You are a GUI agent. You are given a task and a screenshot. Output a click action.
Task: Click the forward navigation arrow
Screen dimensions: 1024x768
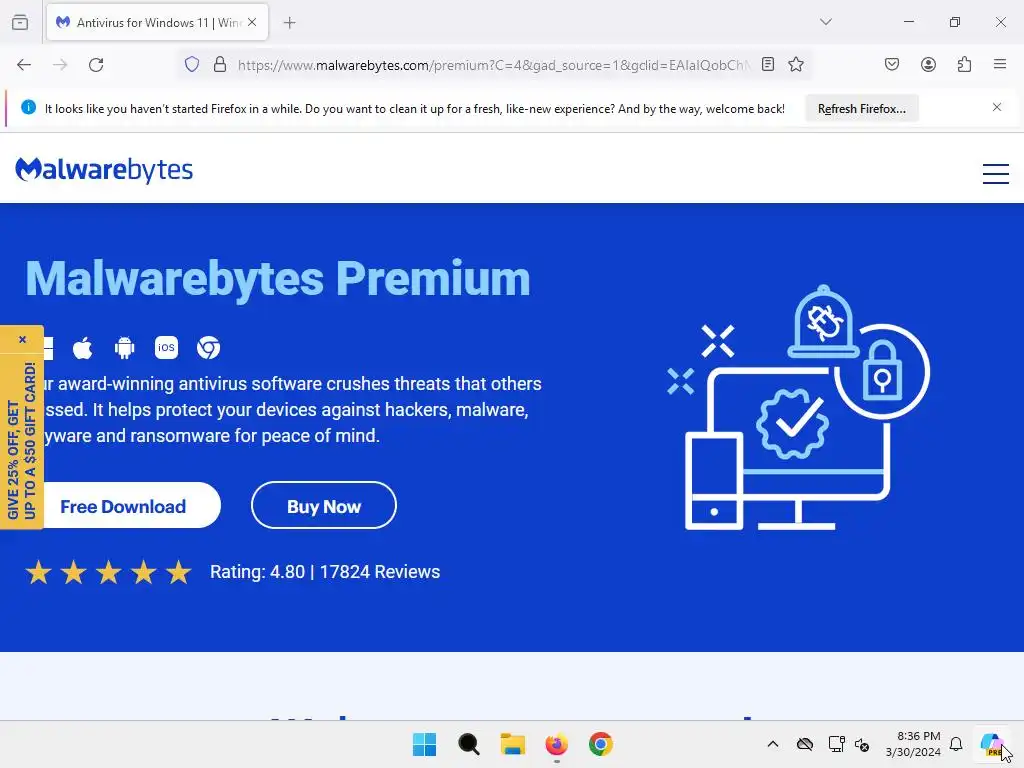[x=60, y=65]
